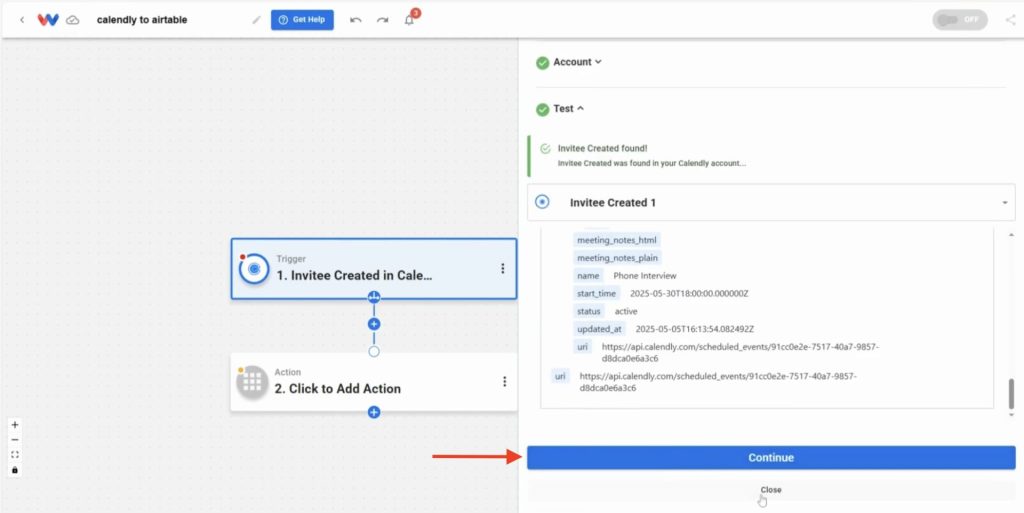
Task: Open the Workload logo home
Action: [48, 20]
